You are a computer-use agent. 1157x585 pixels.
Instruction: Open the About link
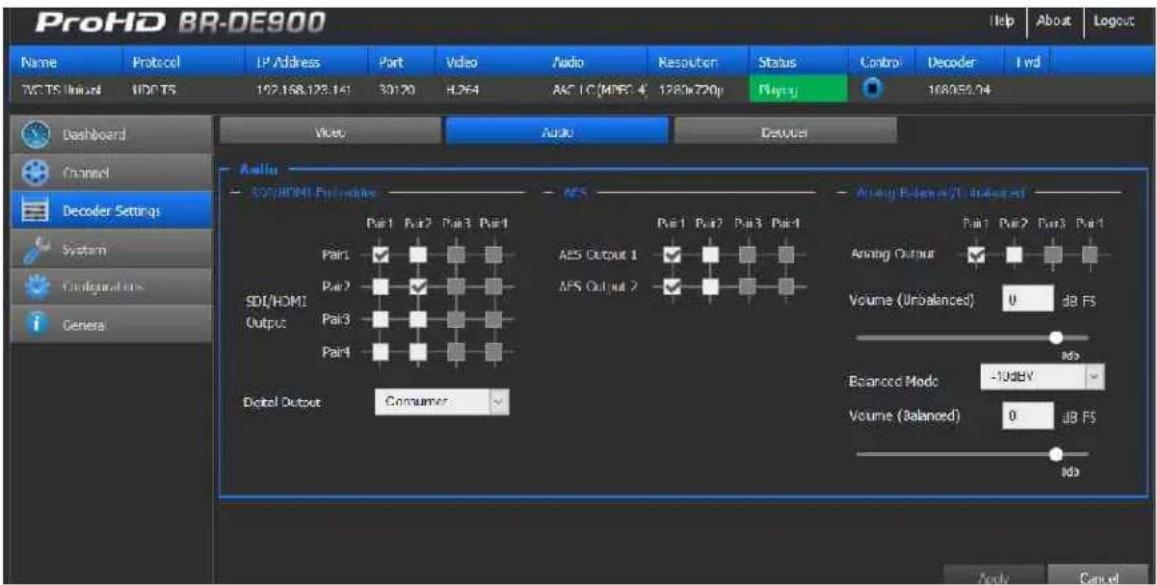click(1054, 21)
